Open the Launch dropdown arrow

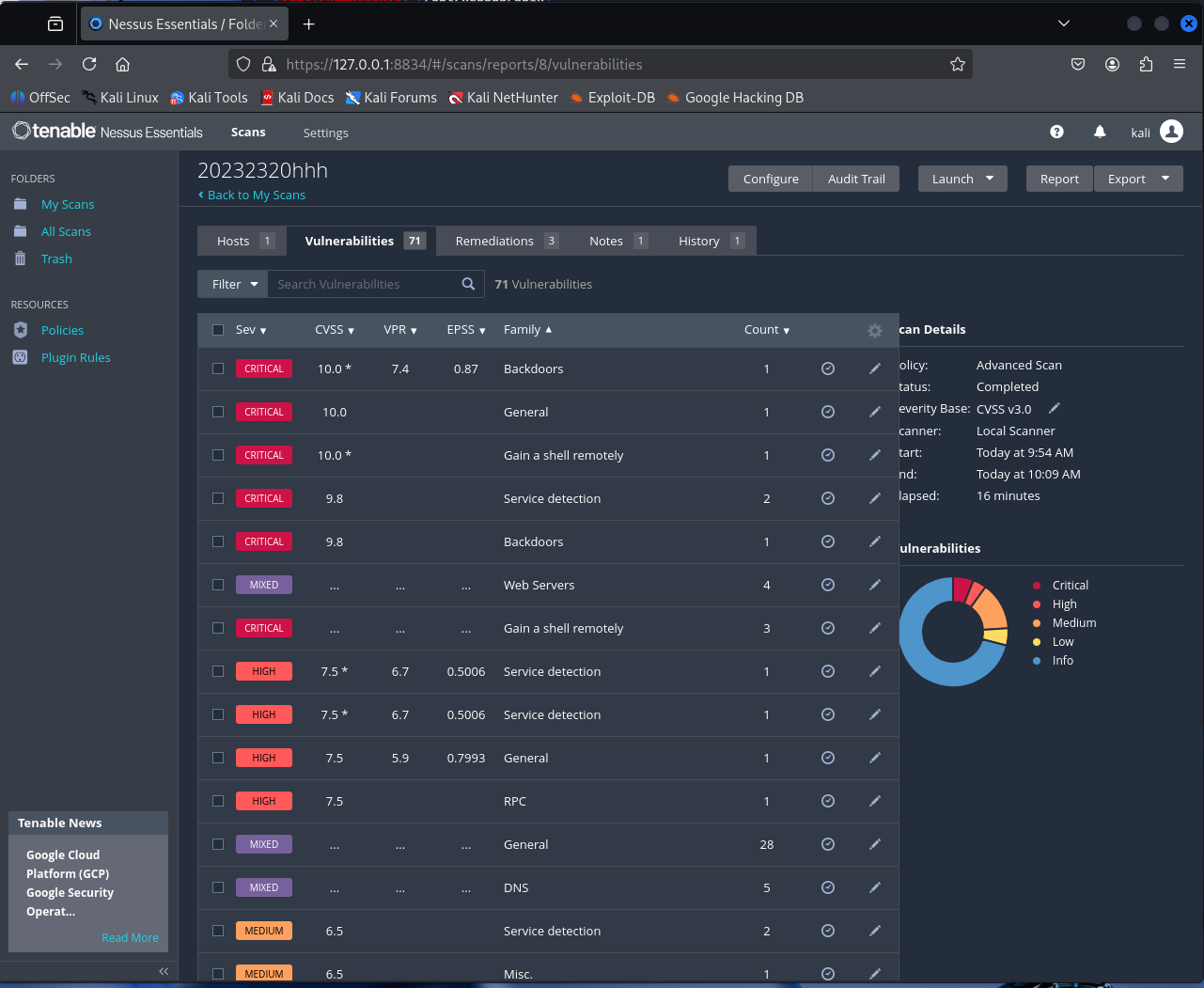tap(990, 178)
